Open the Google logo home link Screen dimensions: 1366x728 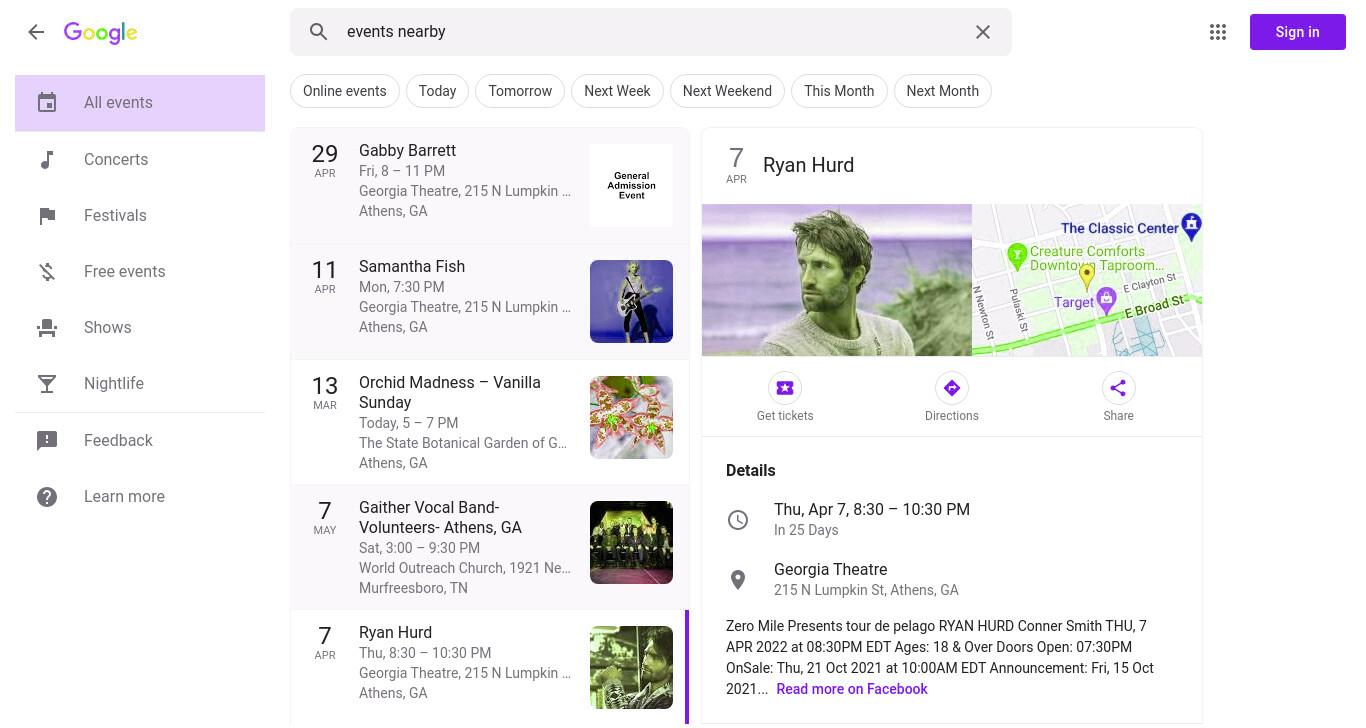pyautogui.click(x=100, y=32)
